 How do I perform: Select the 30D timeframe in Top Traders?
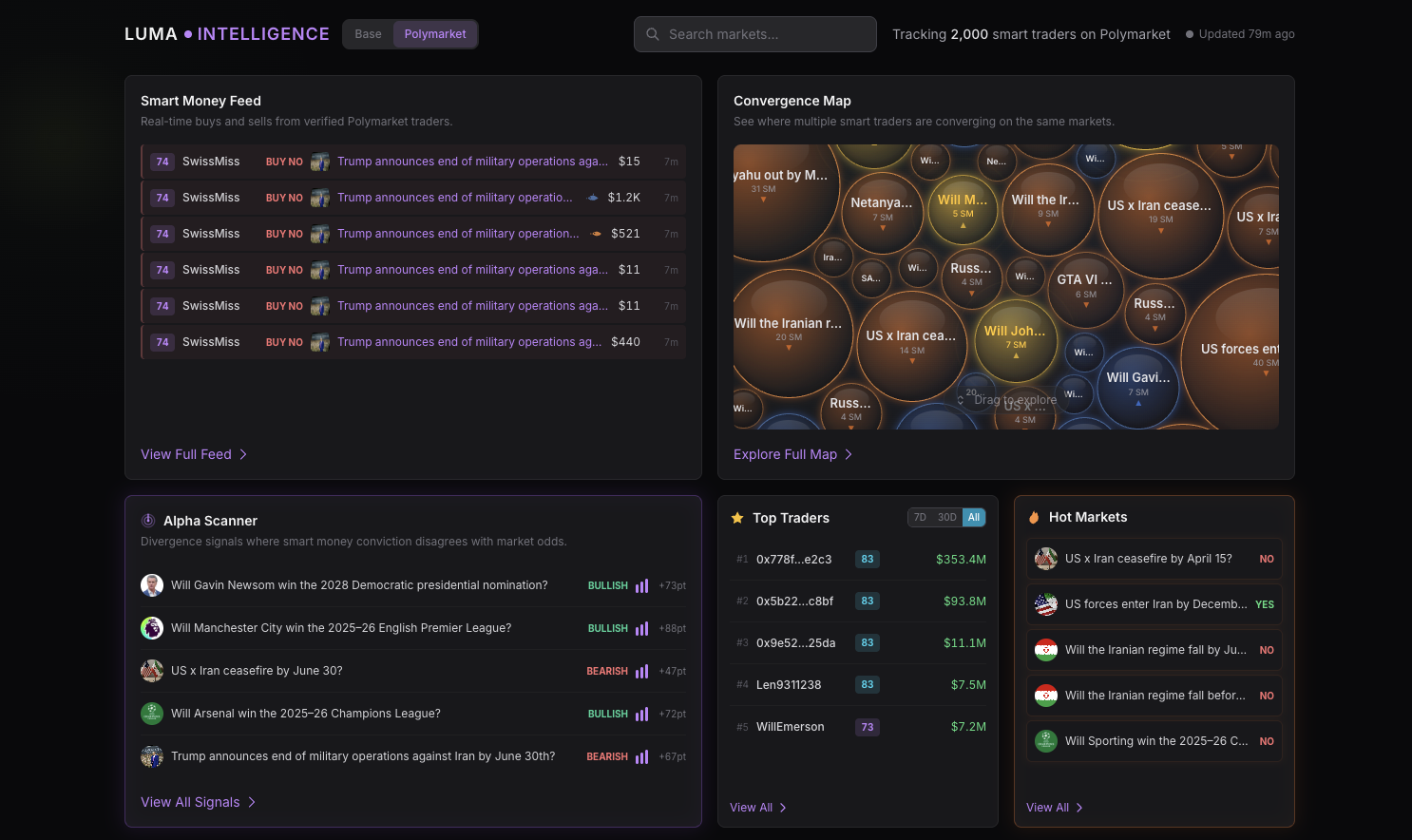point(947,517)
